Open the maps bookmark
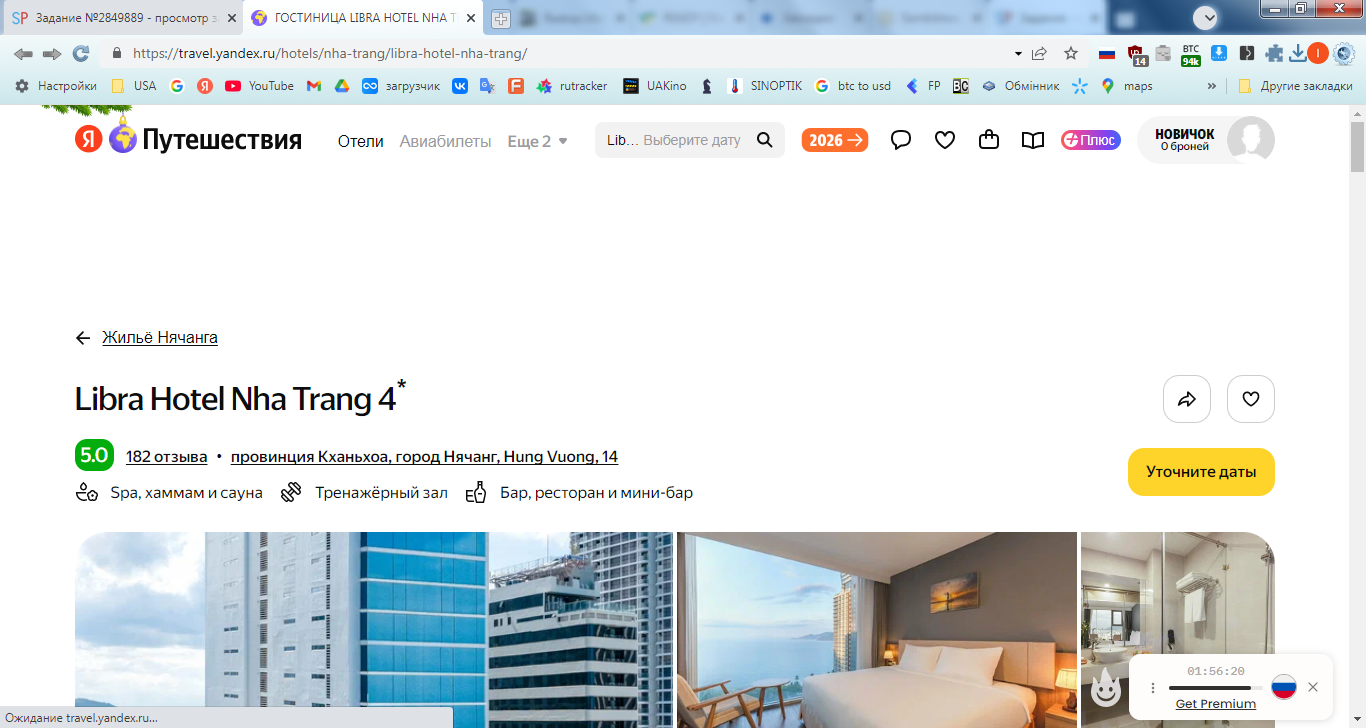 (x=1126, y=86)
